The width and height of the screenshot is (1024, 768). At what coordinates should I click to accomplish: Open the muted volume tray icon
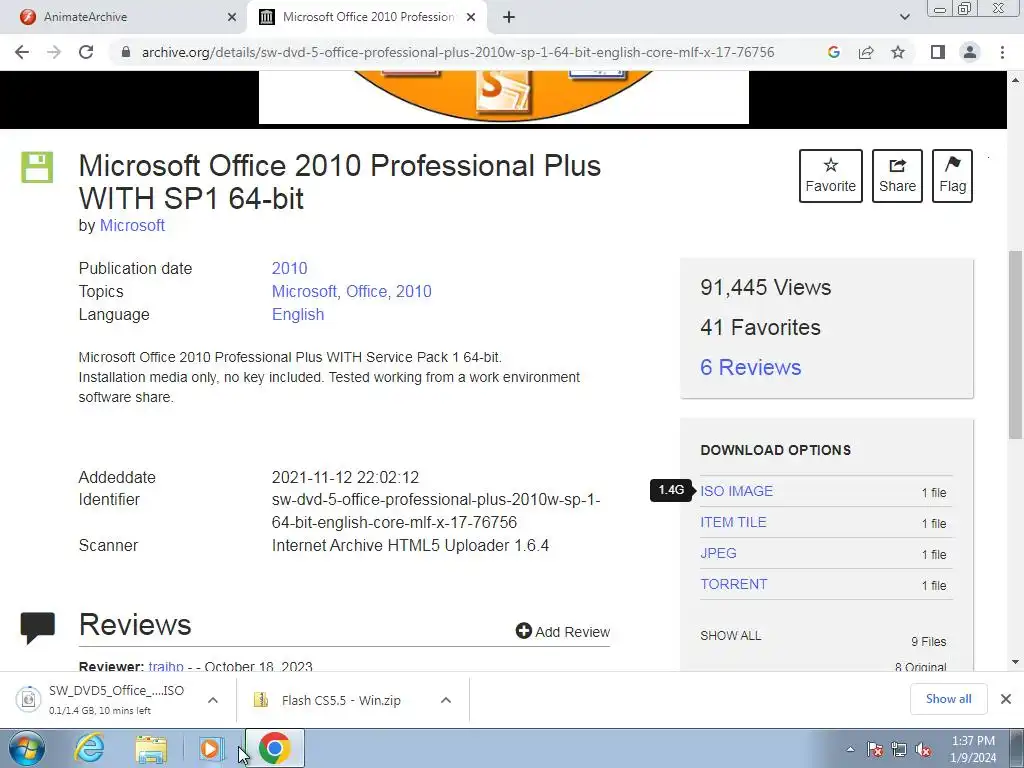923,750
